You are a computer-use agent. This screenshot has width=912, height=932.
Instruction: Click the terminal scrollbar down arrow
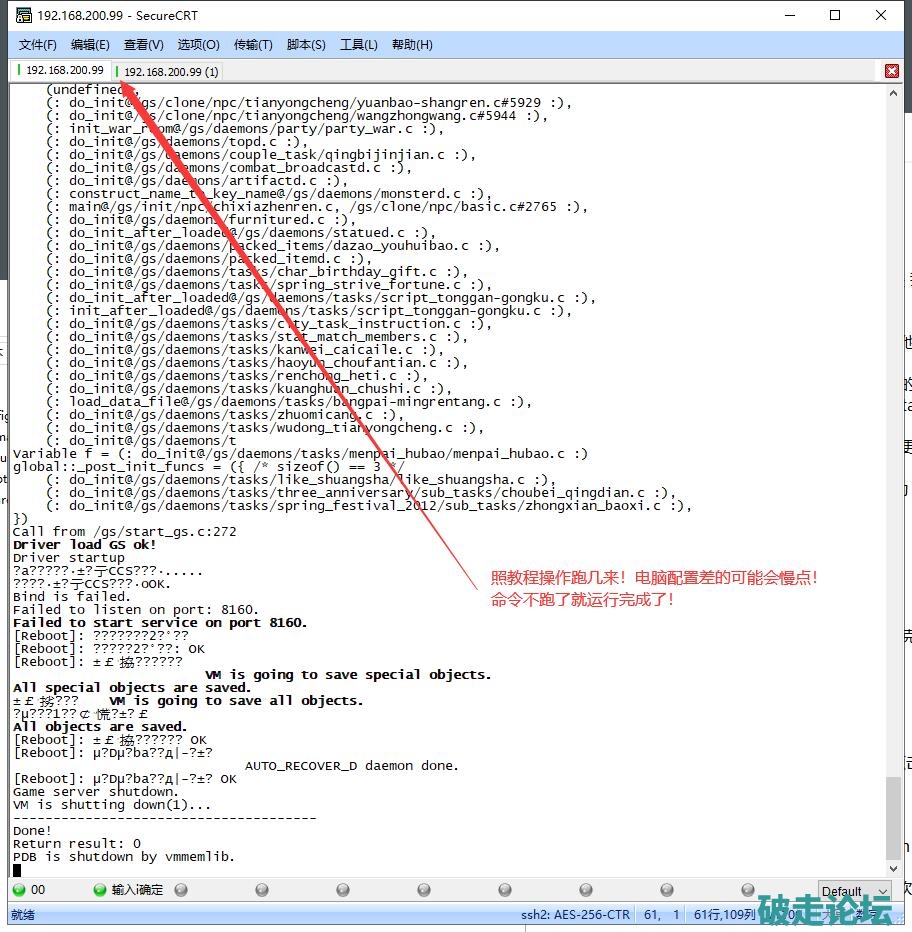click(x=894, y=868)
